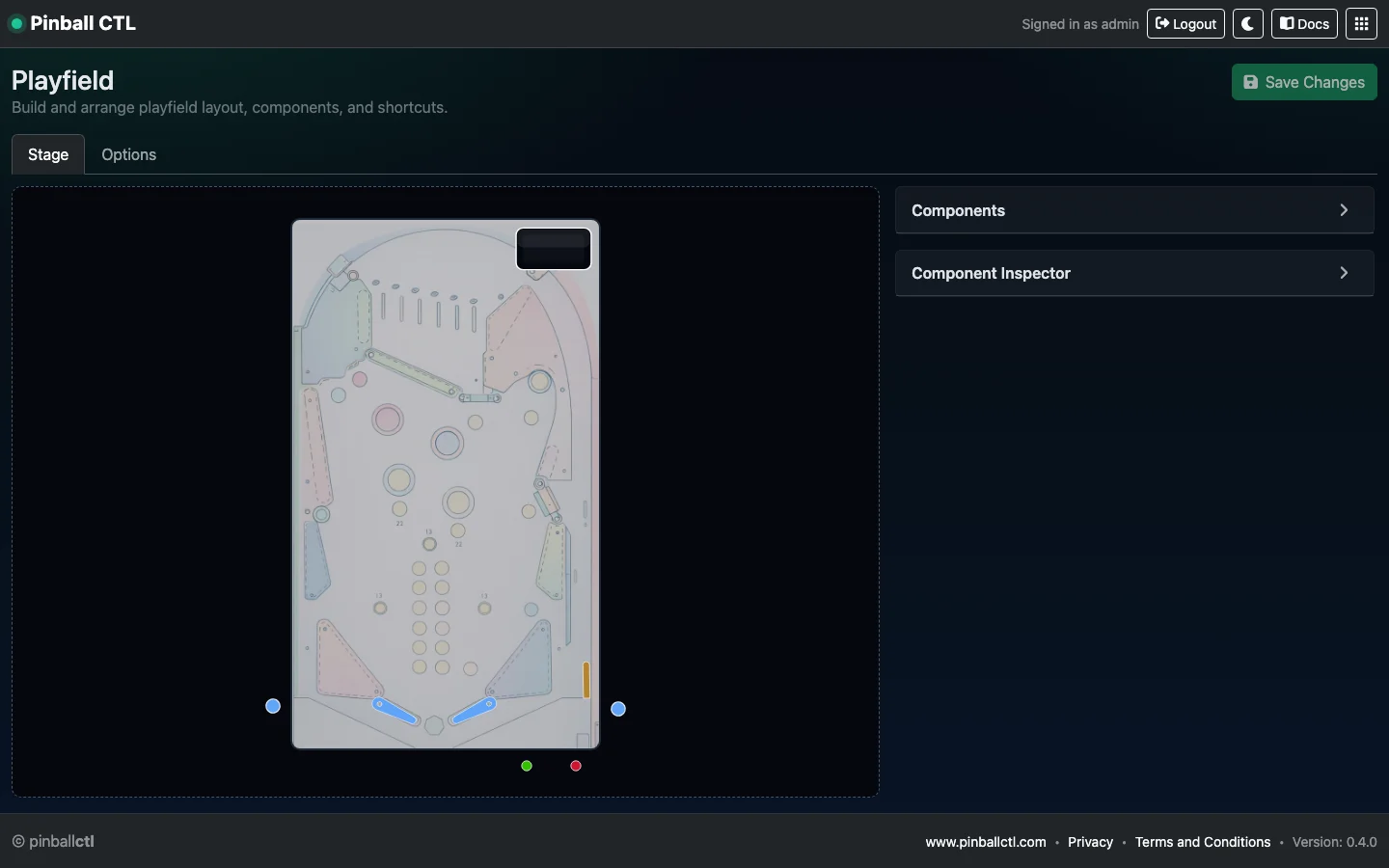Open the Privacy link
The width and height of the screenshot is (1389, 868).
(x=1089, y=842)
